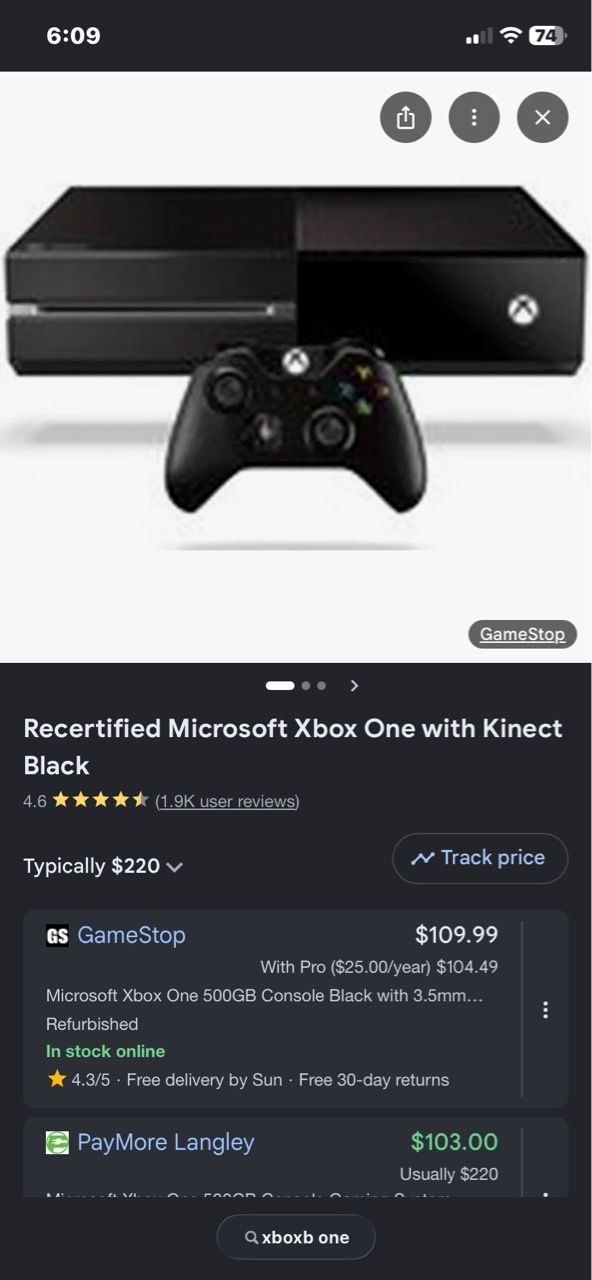
Task: Open GameStop image source label
Action: point(522,634)
